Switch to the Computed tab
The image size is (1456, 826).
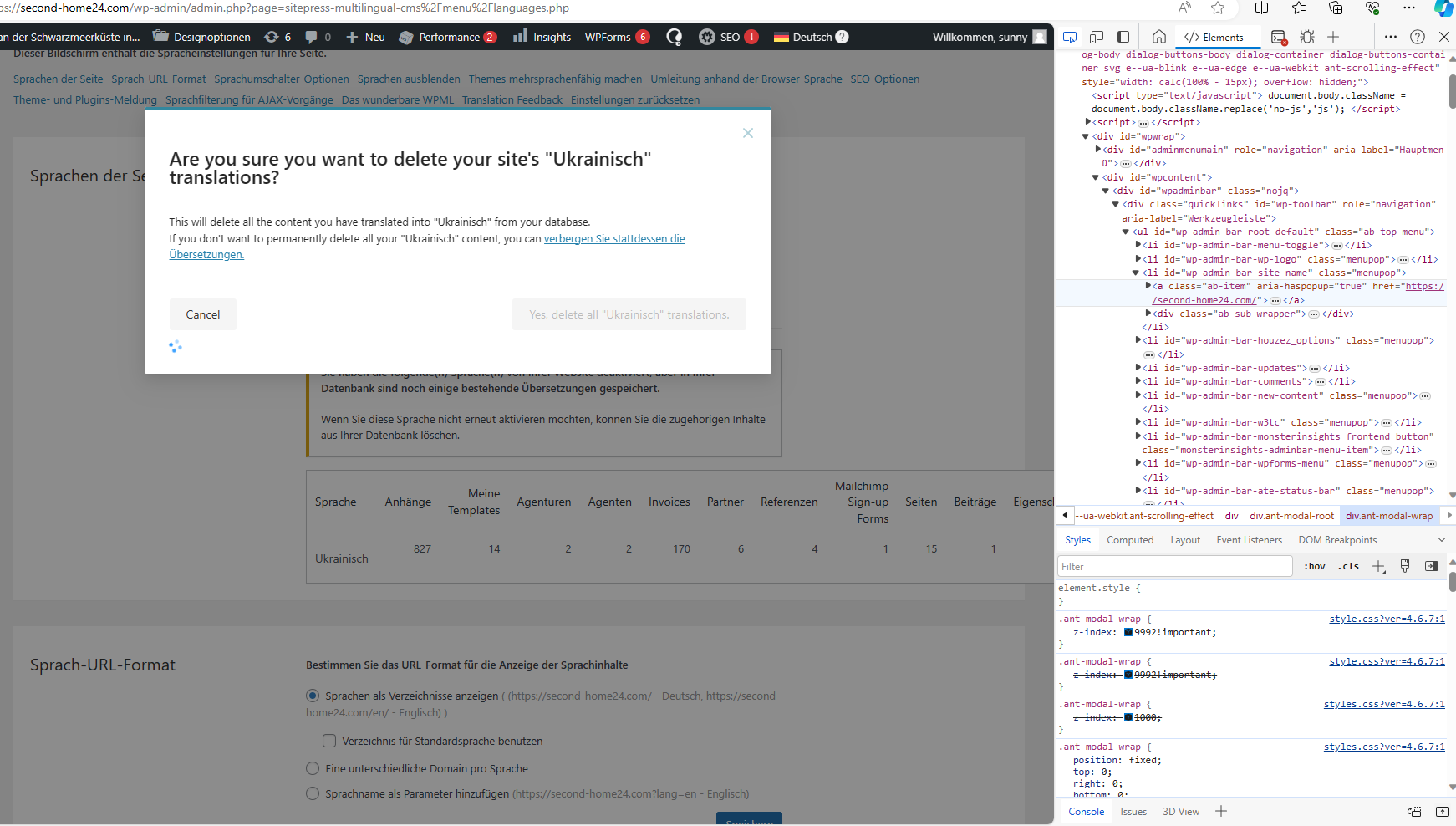click(1130, 540)
